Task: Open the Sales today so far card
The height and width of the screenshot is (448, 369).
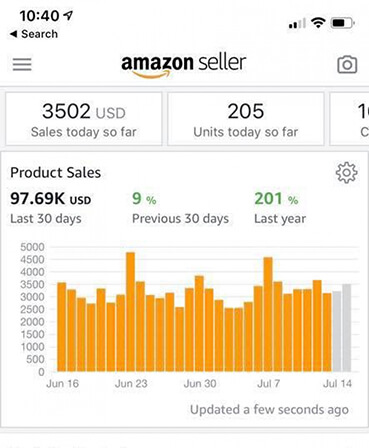Action: tap(84, 119)
